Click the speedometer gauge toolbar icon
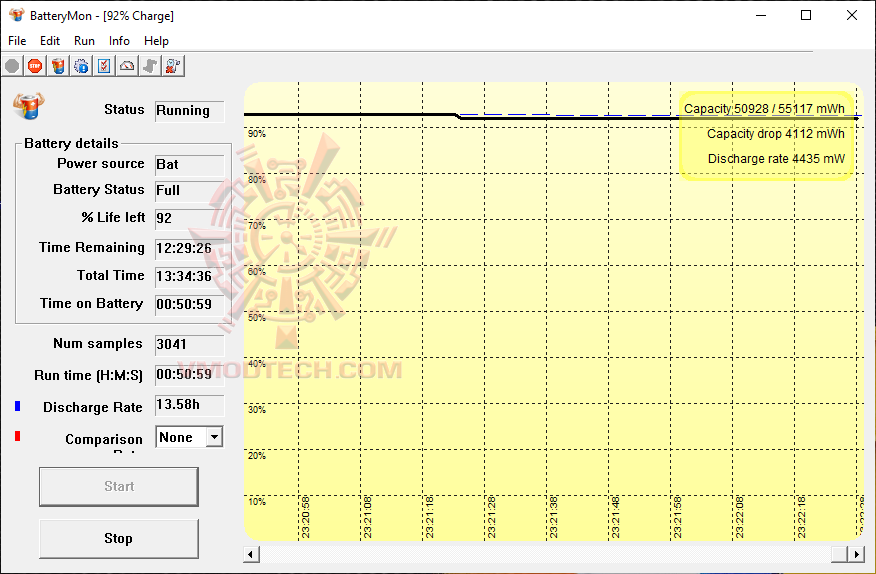Image resolution: width=876 pixels, height=574 pixels. pos(127,66)
